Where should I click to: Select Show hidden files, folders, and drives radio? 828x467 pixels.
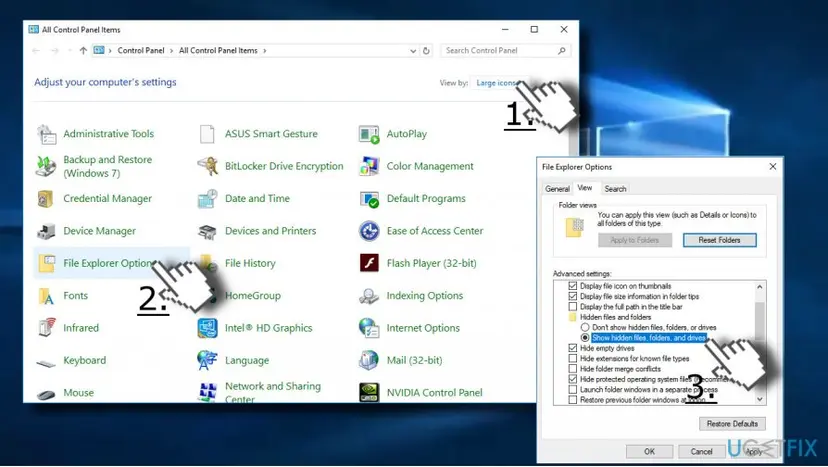(x=585, y=338)
